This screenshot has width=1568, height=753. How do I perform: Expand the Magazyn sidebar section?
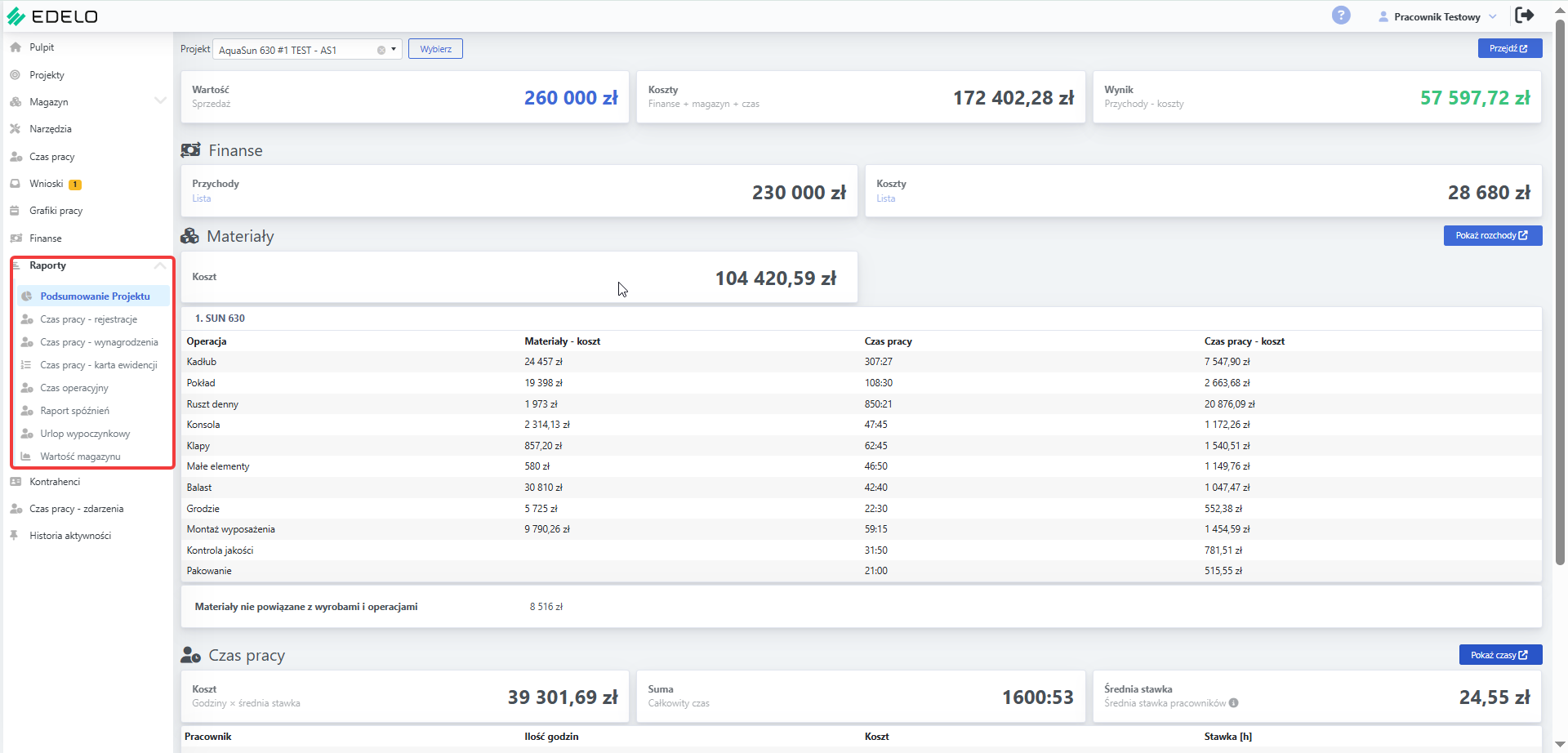tap(160, 101)
